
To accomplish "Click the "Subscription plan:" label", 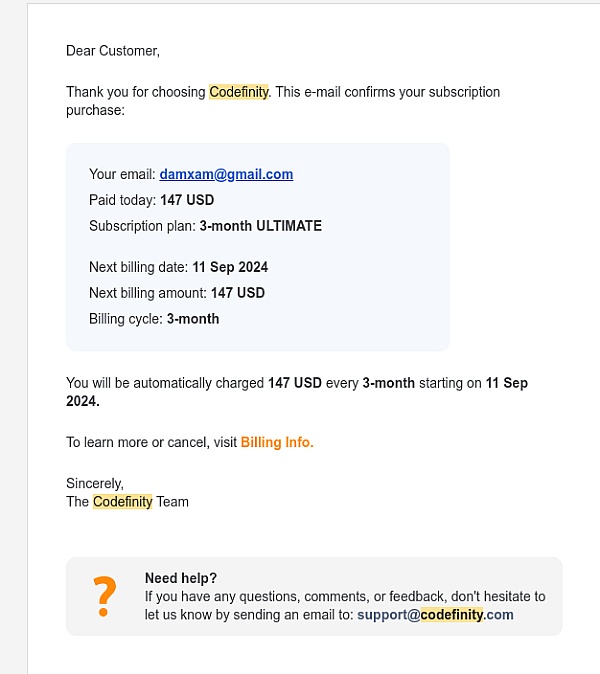I will 142,226.
